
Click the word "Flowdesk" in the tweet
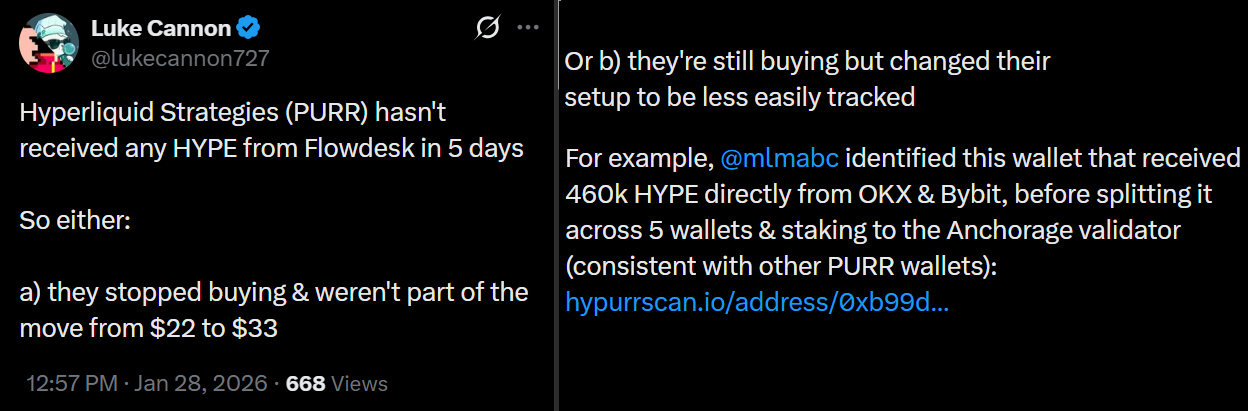point(325,148)
